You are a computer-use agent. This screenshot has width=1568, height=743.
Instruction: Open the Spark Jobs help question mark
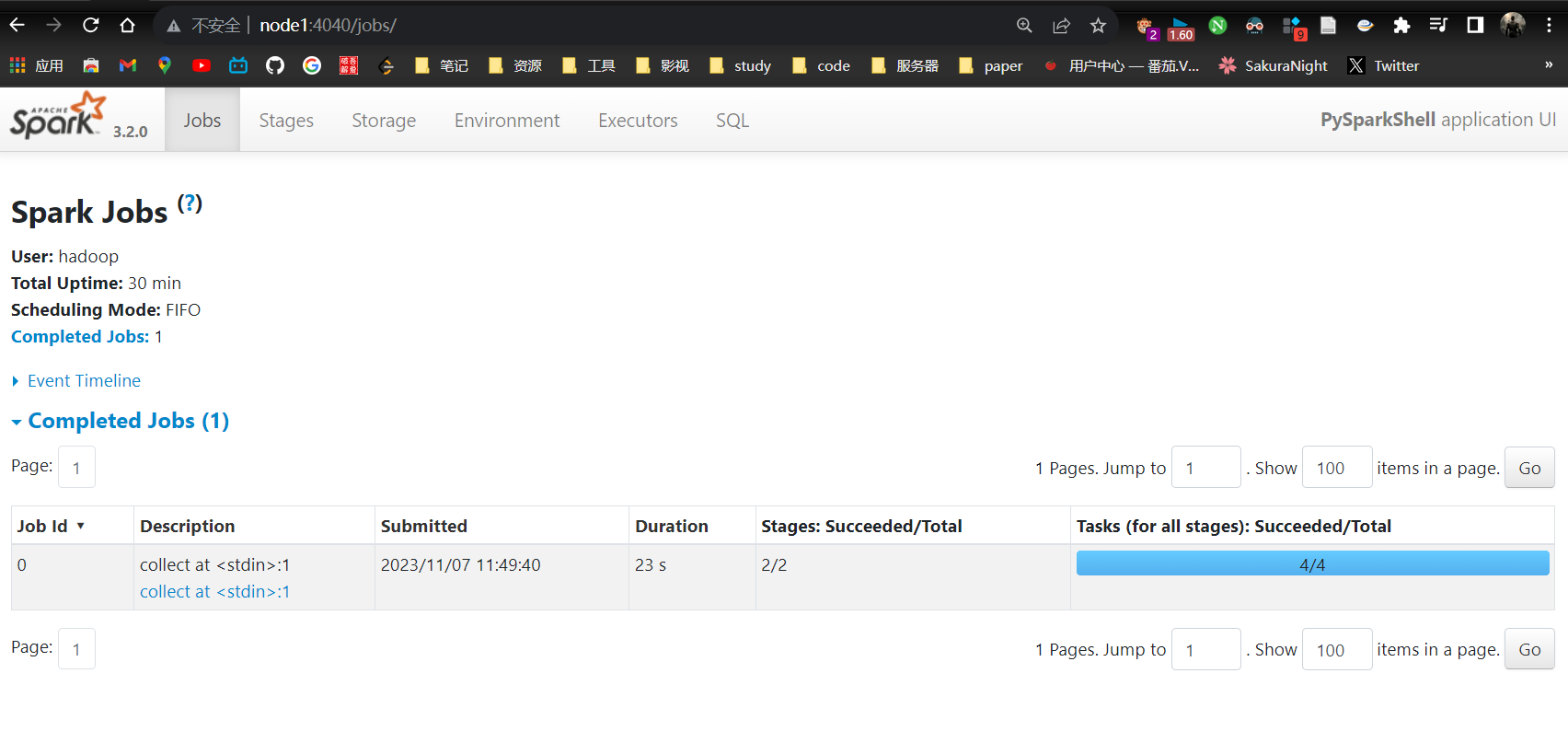point(190,203)
